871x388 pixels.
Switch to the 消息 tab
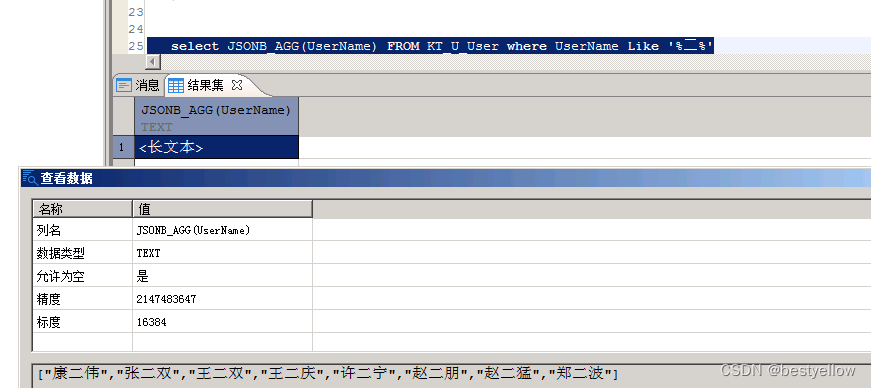(138, 85)
